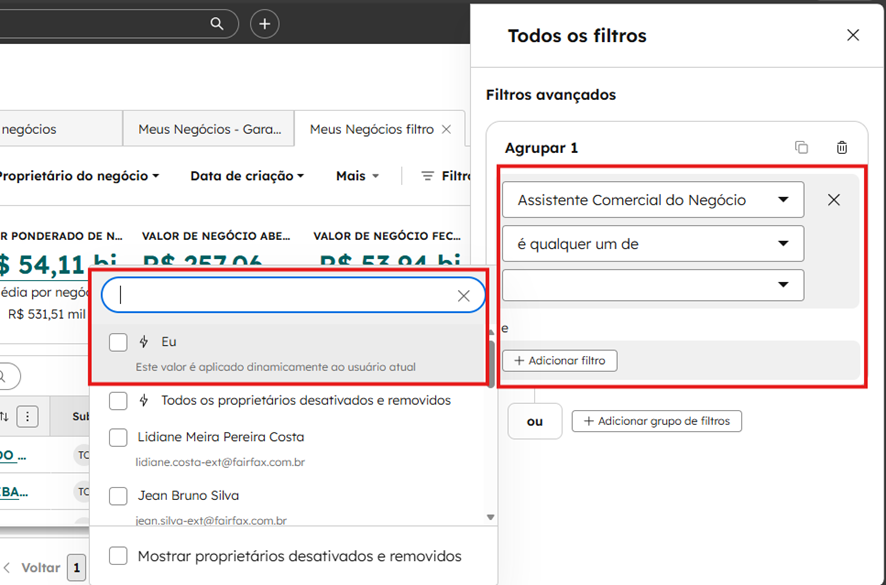Expand the 'é qualquer um de' operator dropdown
886x585 pixels.
point(653,243)
